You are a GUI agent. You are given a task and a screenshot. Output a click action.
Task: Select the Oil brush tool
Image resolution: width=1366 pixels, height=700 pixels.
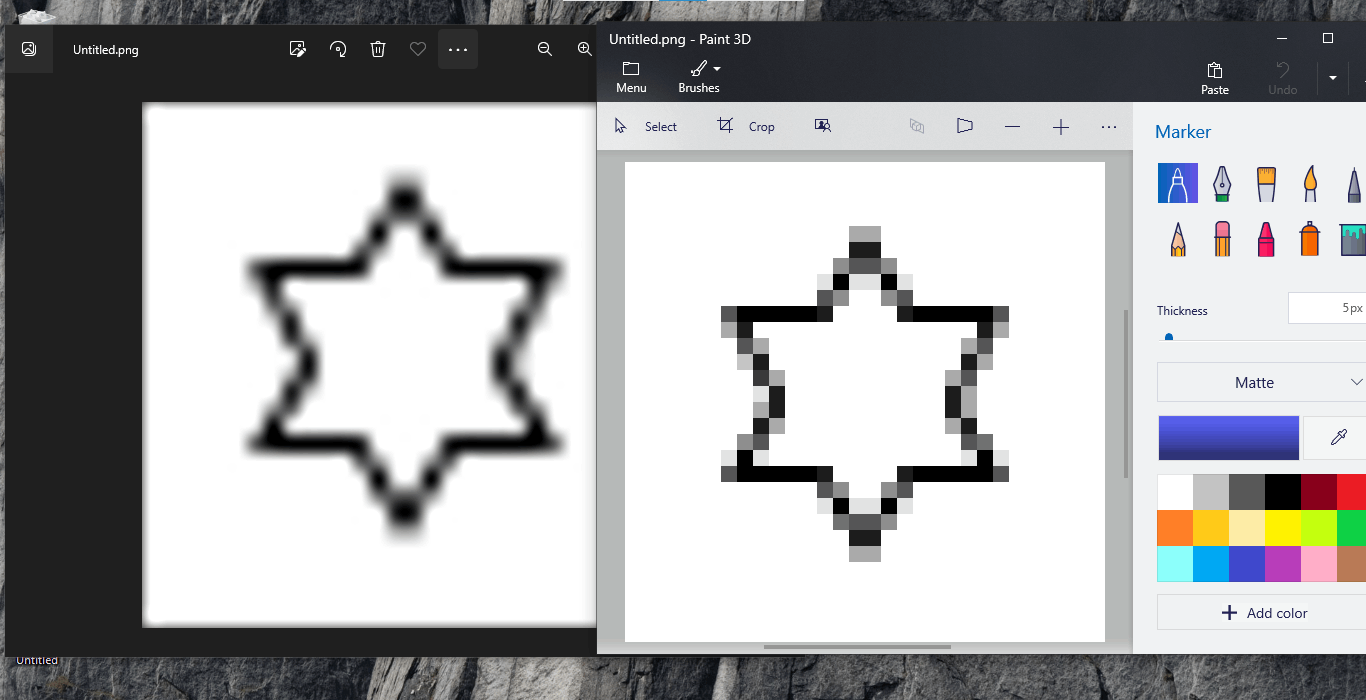pyautogui.click(x=1266, y=183)
